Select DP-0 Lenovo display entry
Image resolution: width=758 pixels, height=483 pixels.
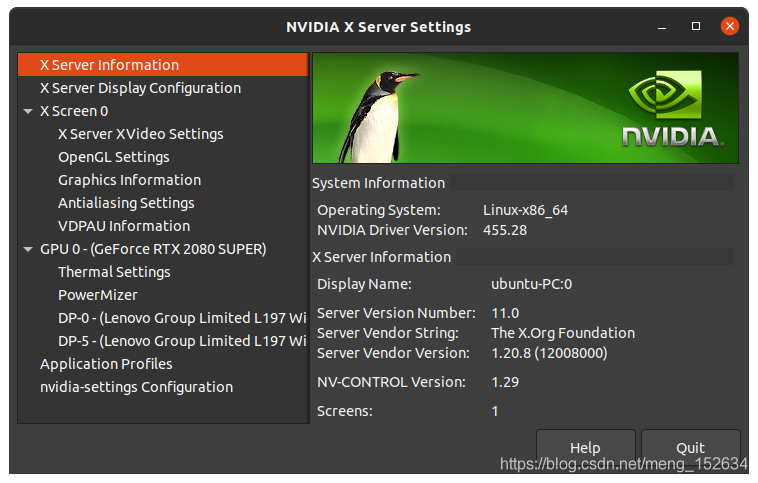pos(182,318)
